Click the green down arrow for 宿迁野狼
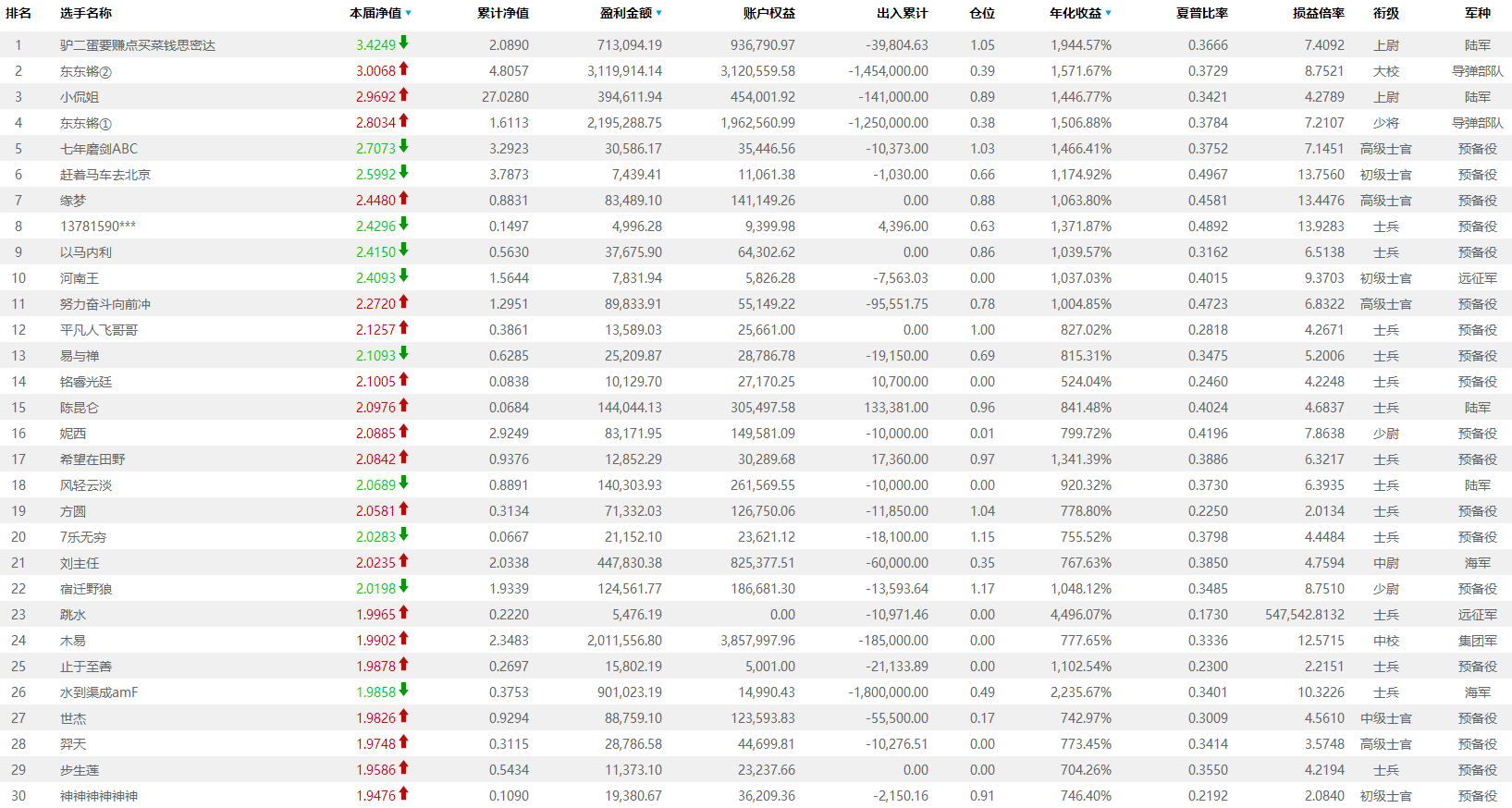The height and width of the screenshot is (808, 1512). tap(404, 586)
